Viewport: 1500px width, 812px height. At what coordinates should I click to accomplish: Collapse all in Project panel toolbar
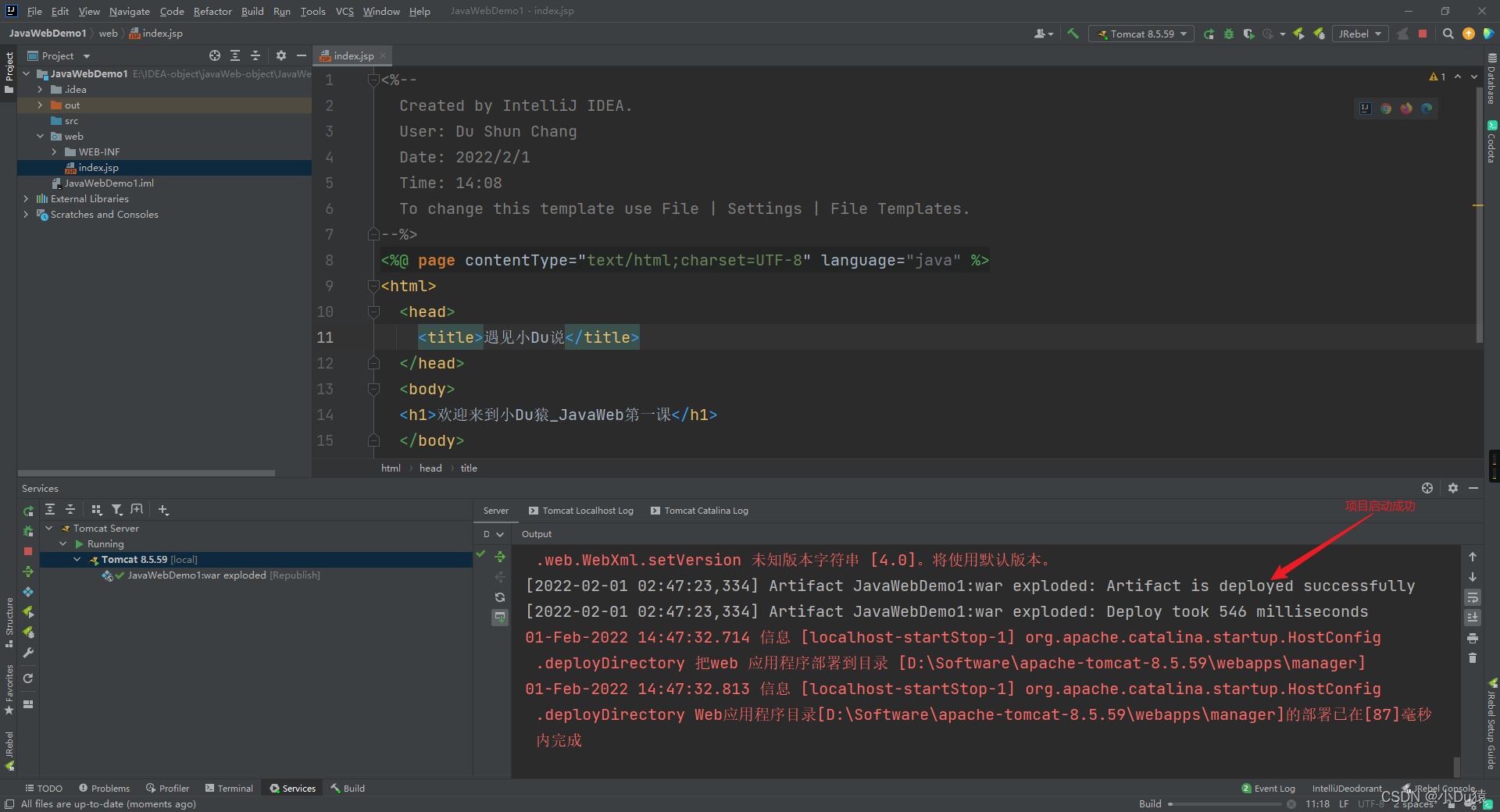point(255,55)
